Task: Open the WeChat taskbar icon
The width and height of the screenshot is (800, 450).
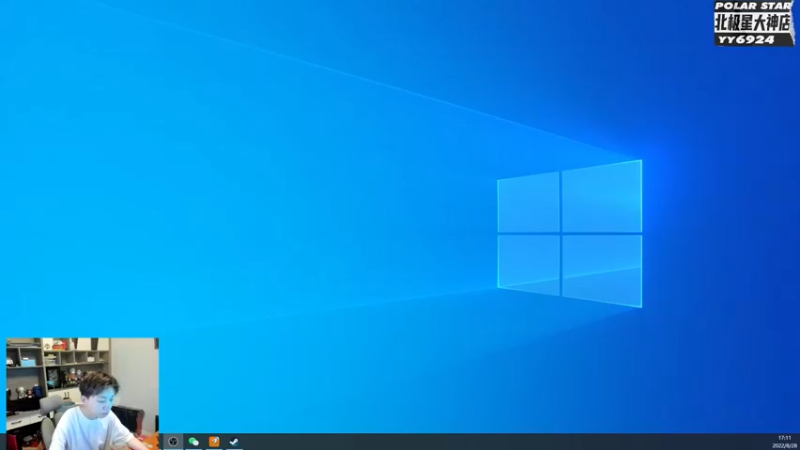Action: [x=193, y=441]
